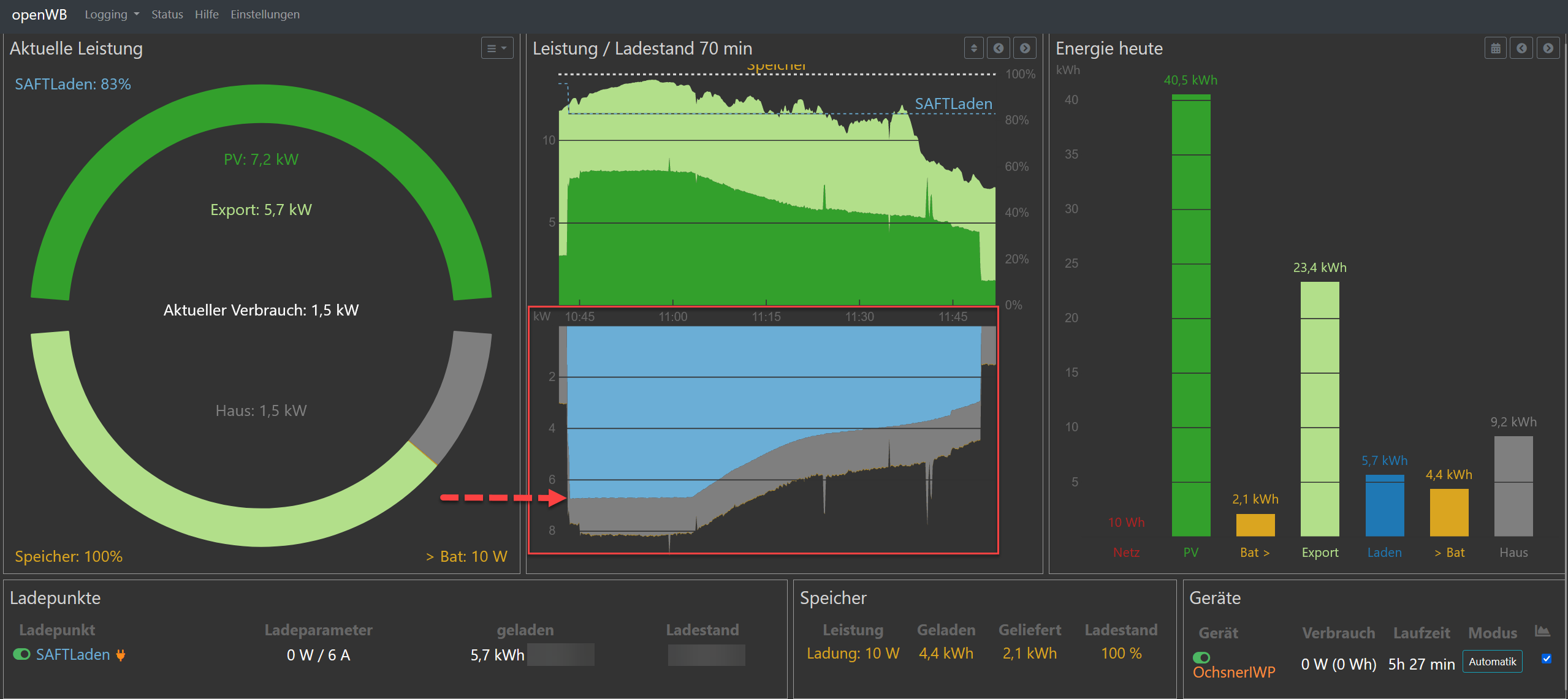Click the PV bar in energy chart

(1190, 315)
